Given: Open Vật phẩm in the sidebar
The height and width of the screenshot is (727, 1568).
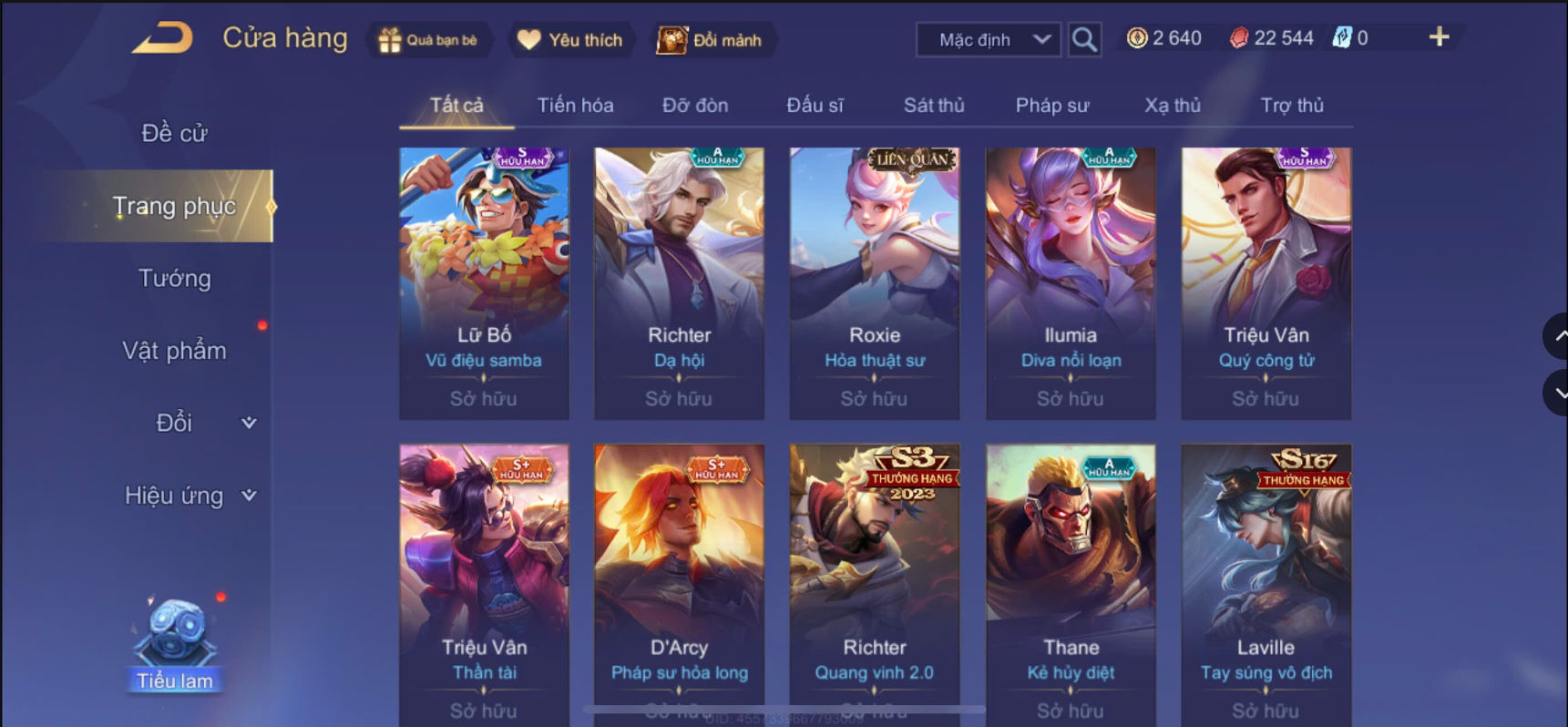Looking at the screenshot, I should 174,351.
